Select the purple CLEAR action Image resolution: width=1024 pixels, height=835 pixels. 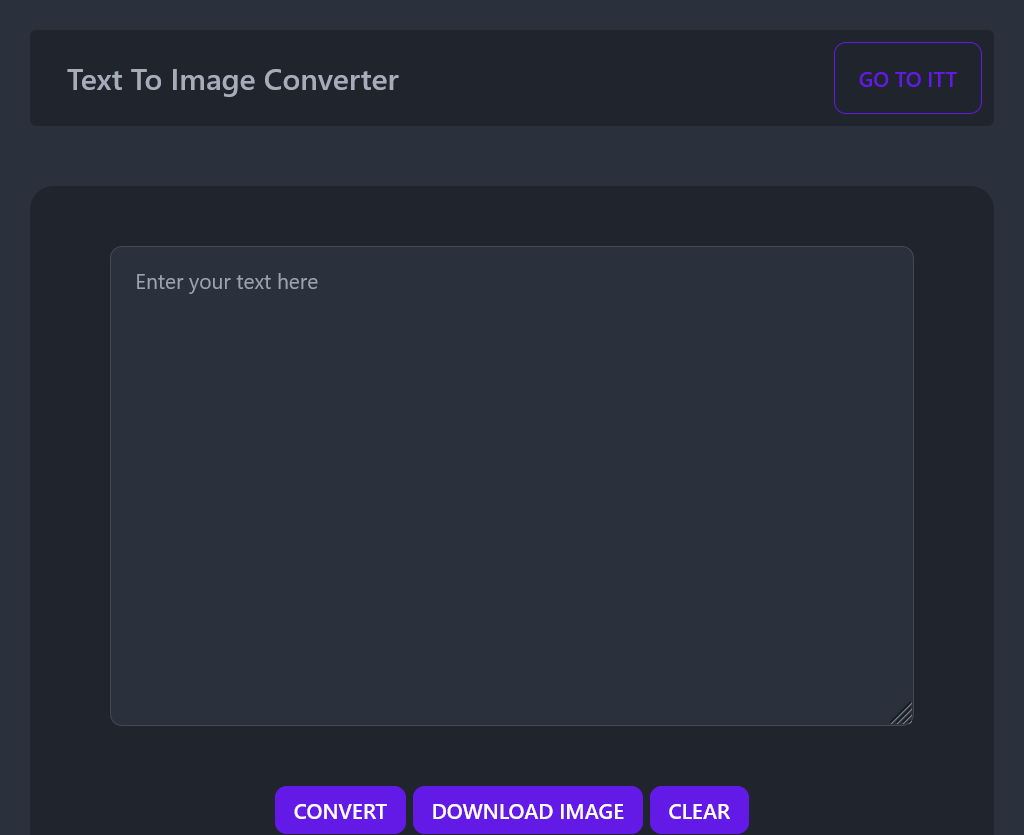[x=699, y=810]
